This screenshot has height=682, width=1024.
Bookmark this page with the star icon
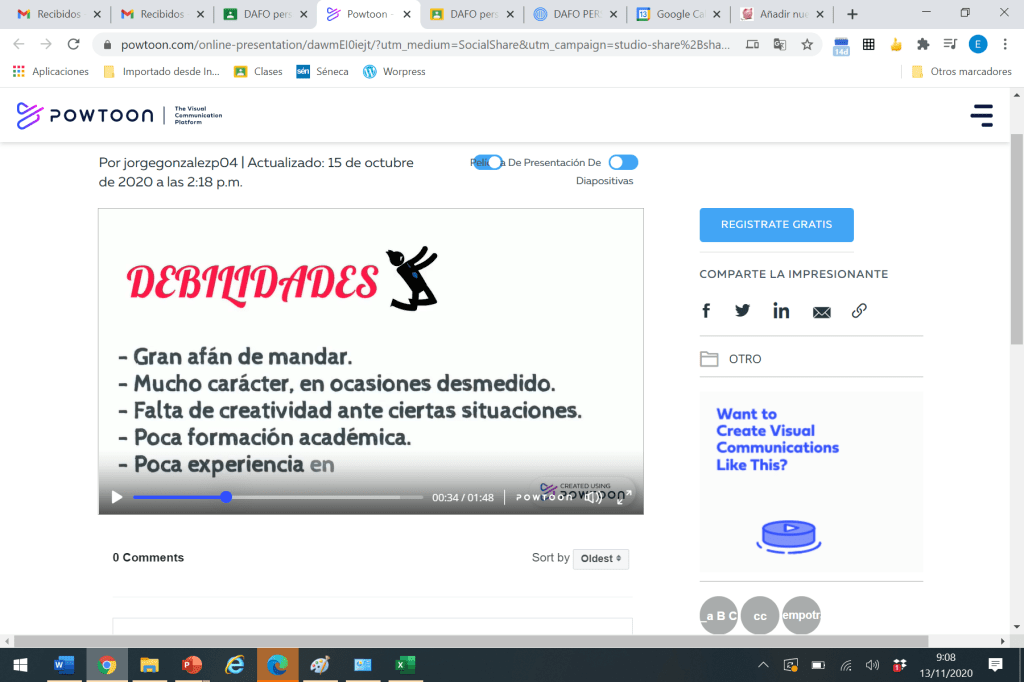807,44
